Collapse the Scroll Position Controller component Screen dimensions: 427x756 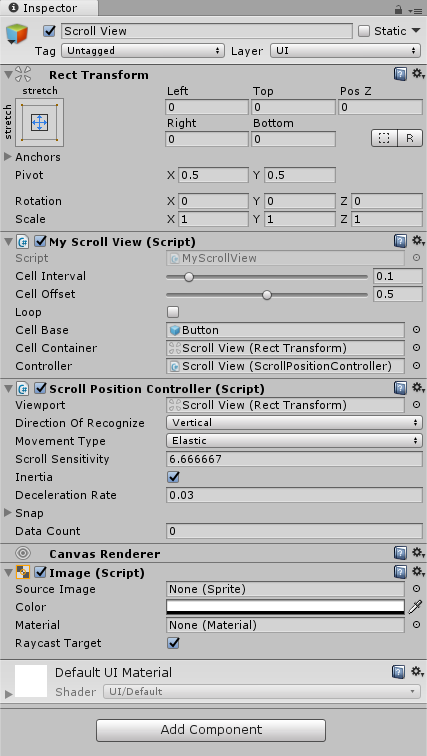click(x=8, y=388)
